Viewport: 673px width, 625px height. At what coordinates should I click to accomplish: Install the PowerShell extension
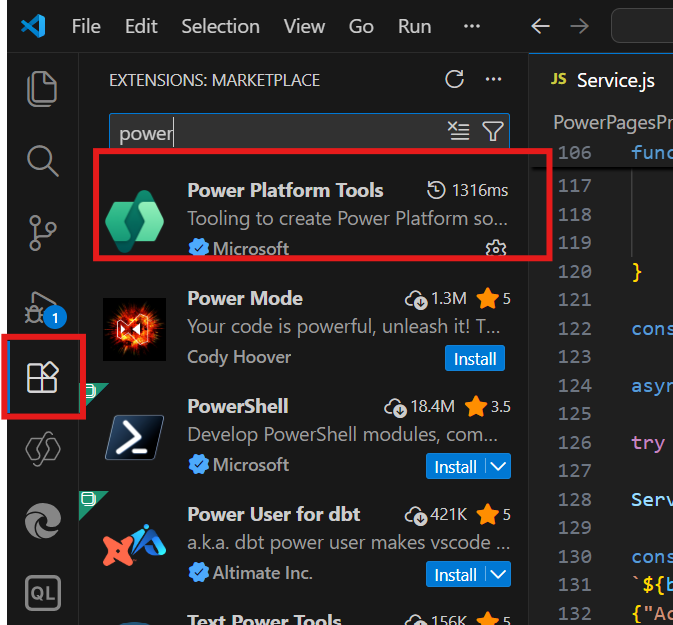pos(455,466)
